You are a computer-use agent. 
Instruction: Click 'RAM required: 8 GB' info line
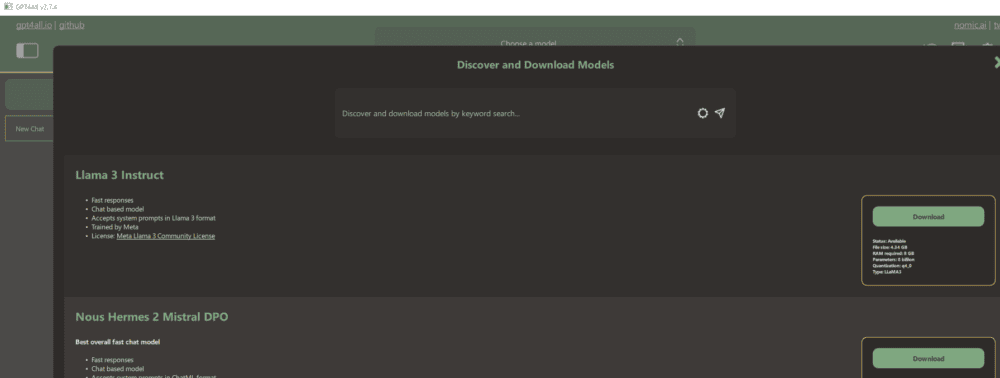[x=893, y=253]
